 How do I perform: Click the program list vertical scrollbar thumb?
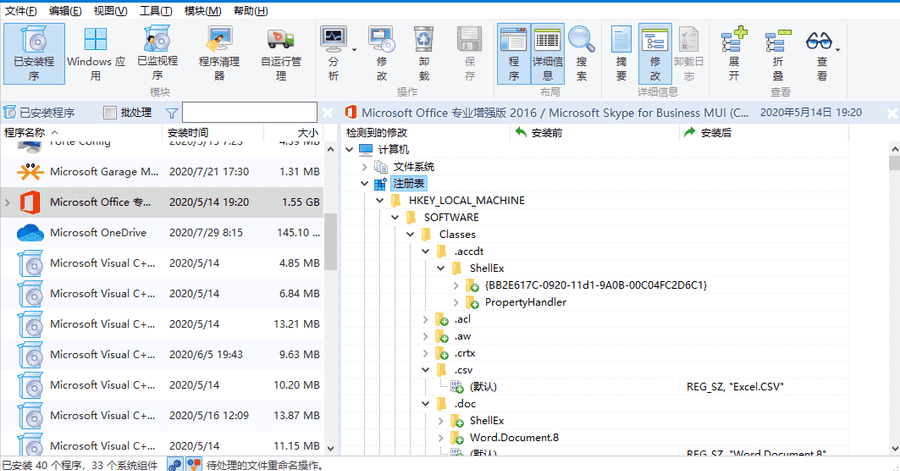[331, 241]
